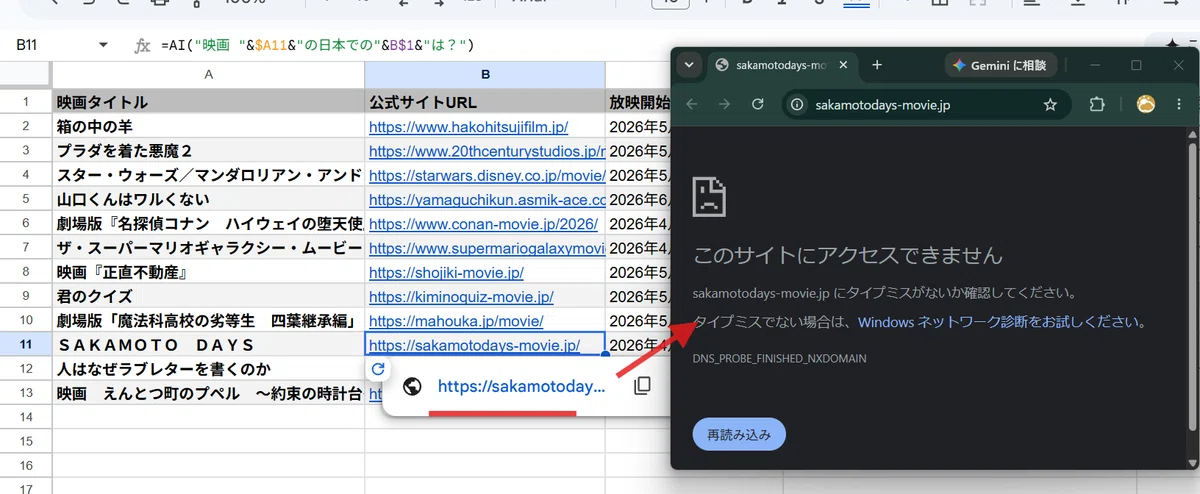1200x494 pixels.
Task: Open the shojiki-movie.jp link
Action: pos(446,272)
